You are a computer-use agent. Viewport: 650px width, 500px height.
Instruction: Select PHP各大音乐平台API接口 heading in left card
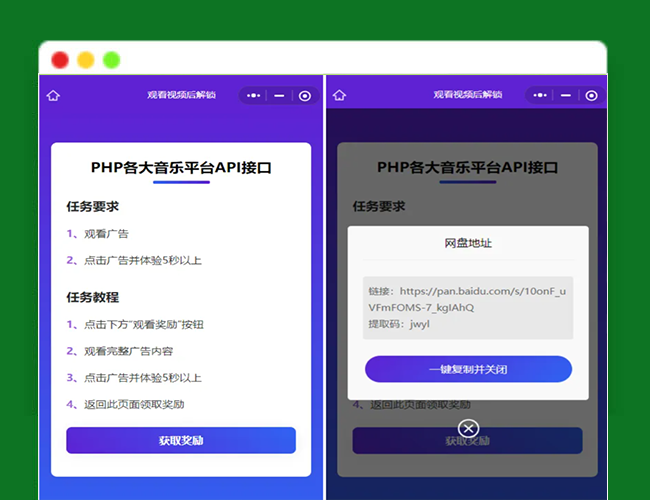(x=181, y=168)
